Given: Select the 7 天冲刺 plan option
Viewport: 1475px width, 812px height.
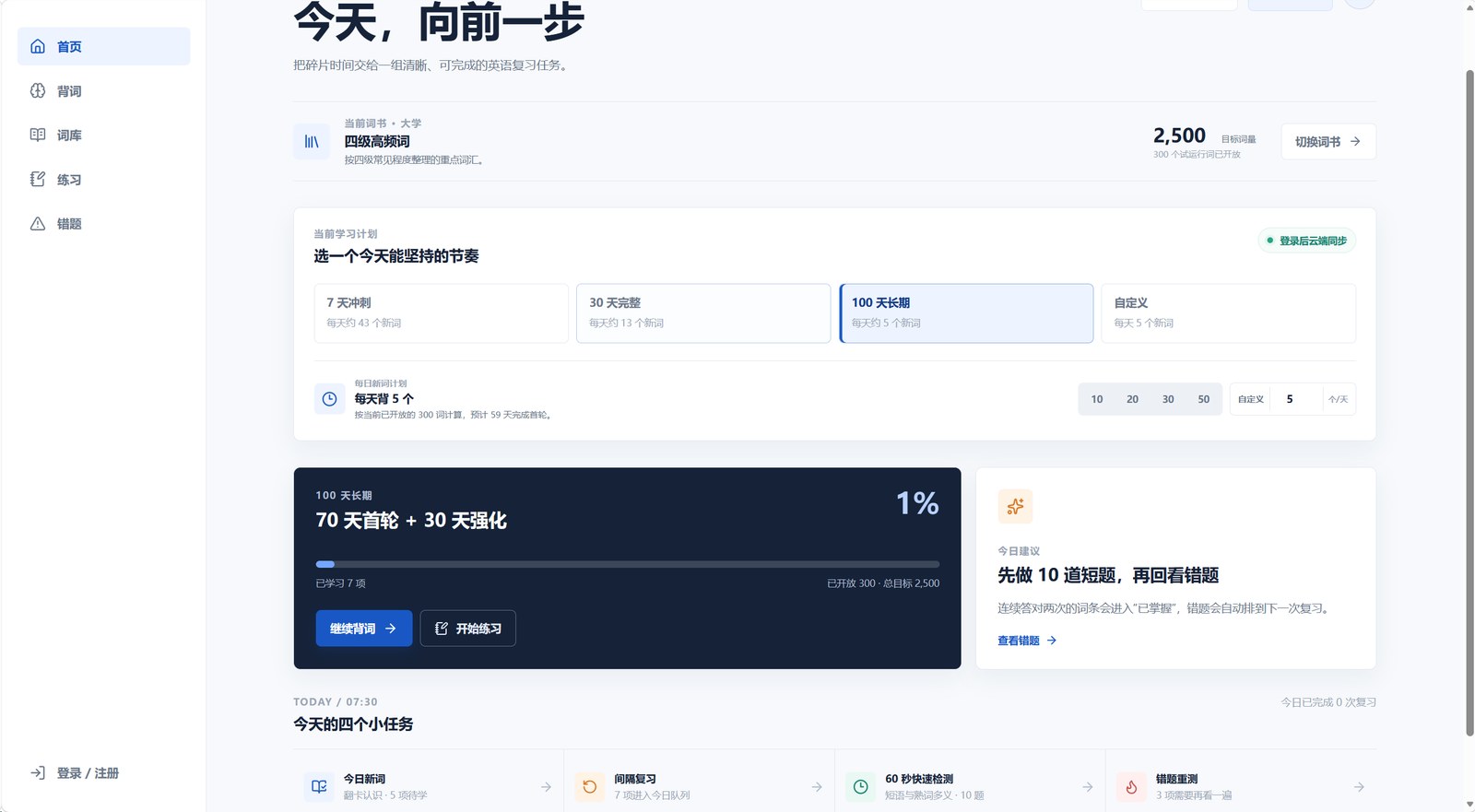Looking at the screenshot, I should pyautogui.click(x=442, y=313).
